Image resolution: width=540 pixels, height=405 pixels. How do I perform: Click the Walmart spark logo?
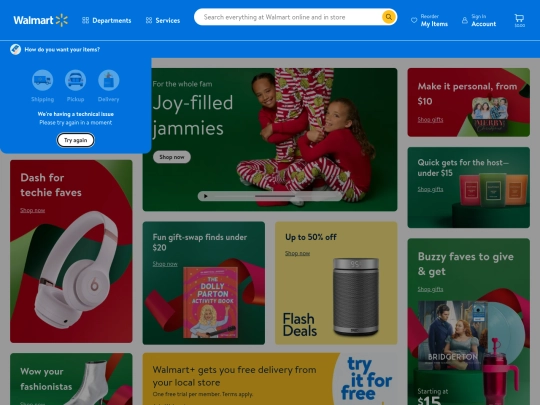point(62,20)
